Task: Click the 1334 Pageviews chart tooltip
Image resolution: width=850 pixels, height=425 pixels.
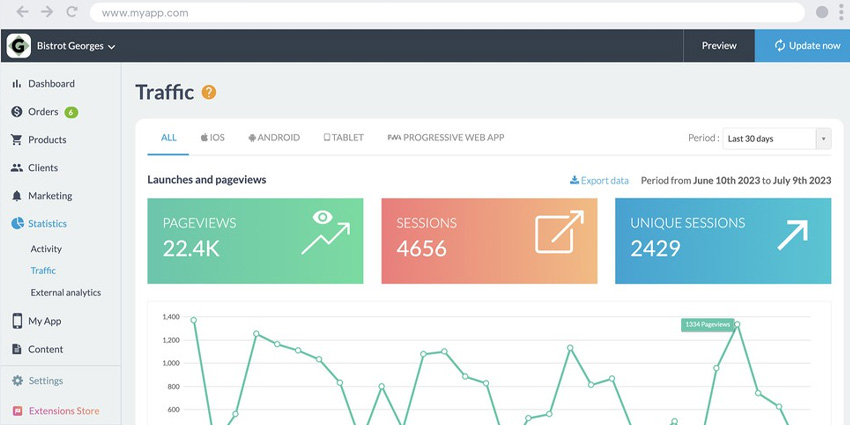Action: [x=707, y=325]
